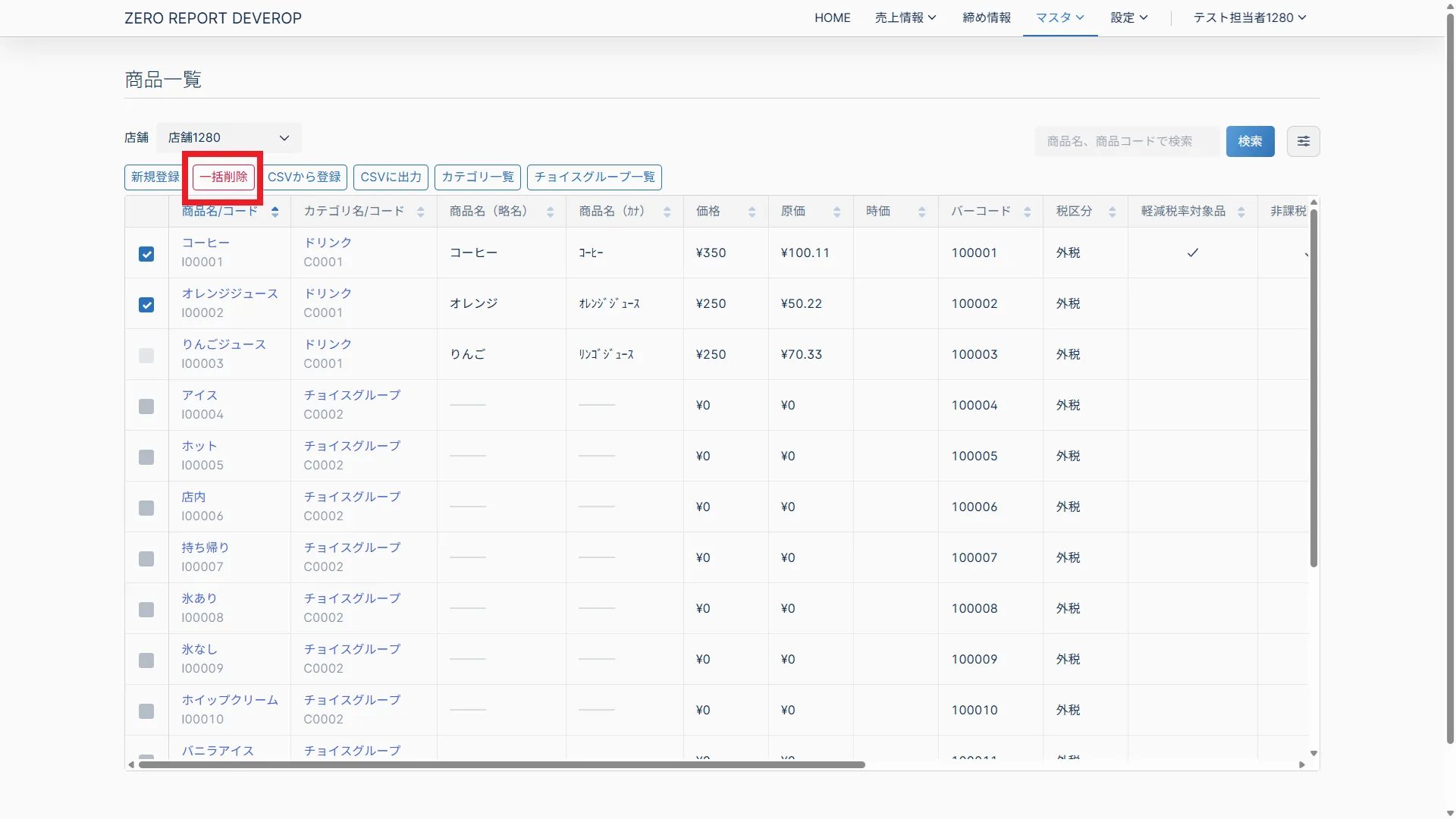Go to HOME in navigation
The height and width of the screenshot is (819, 1456).
click(x=832, y=17)
